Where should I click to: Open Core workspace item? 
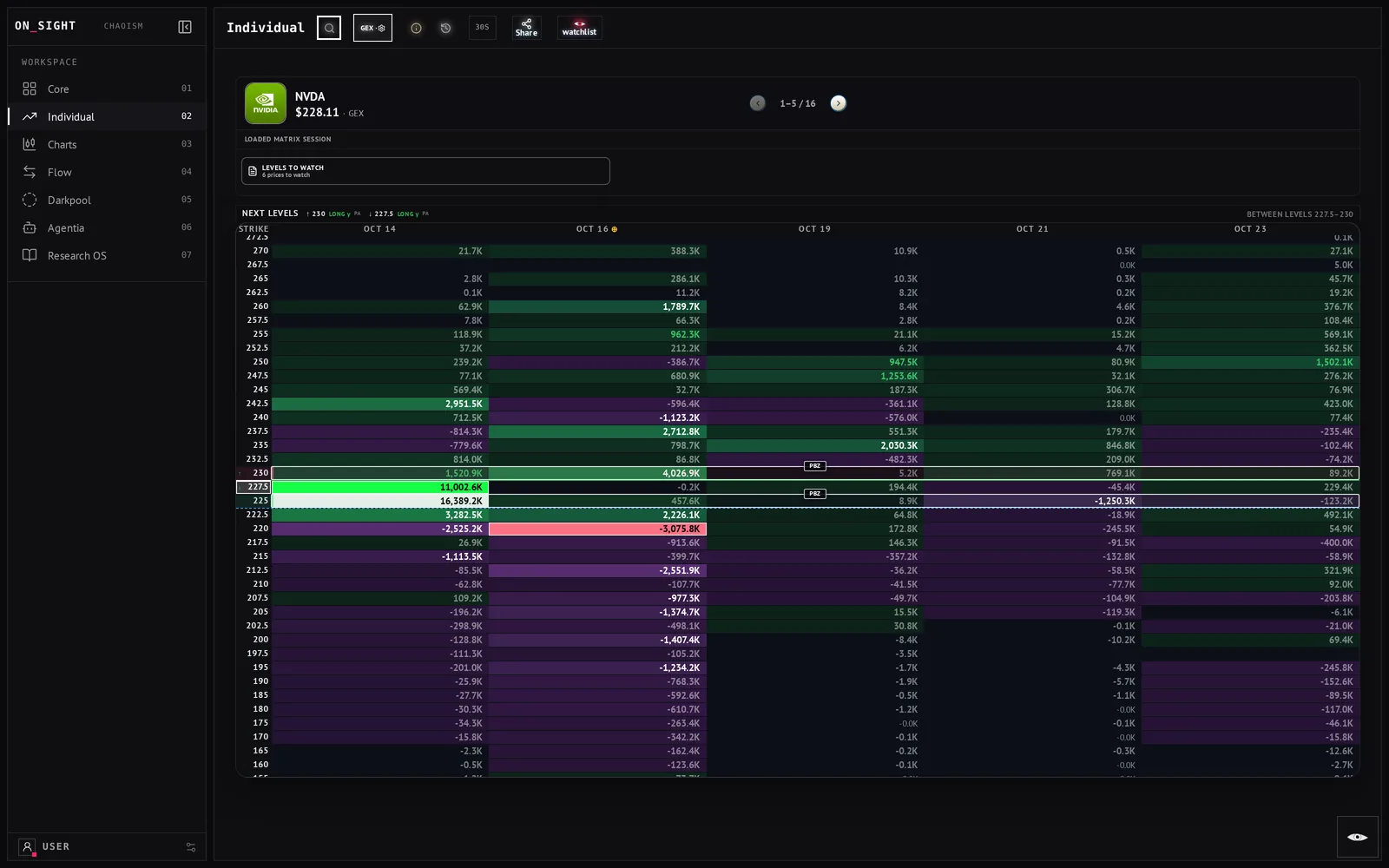pos(107,89)
